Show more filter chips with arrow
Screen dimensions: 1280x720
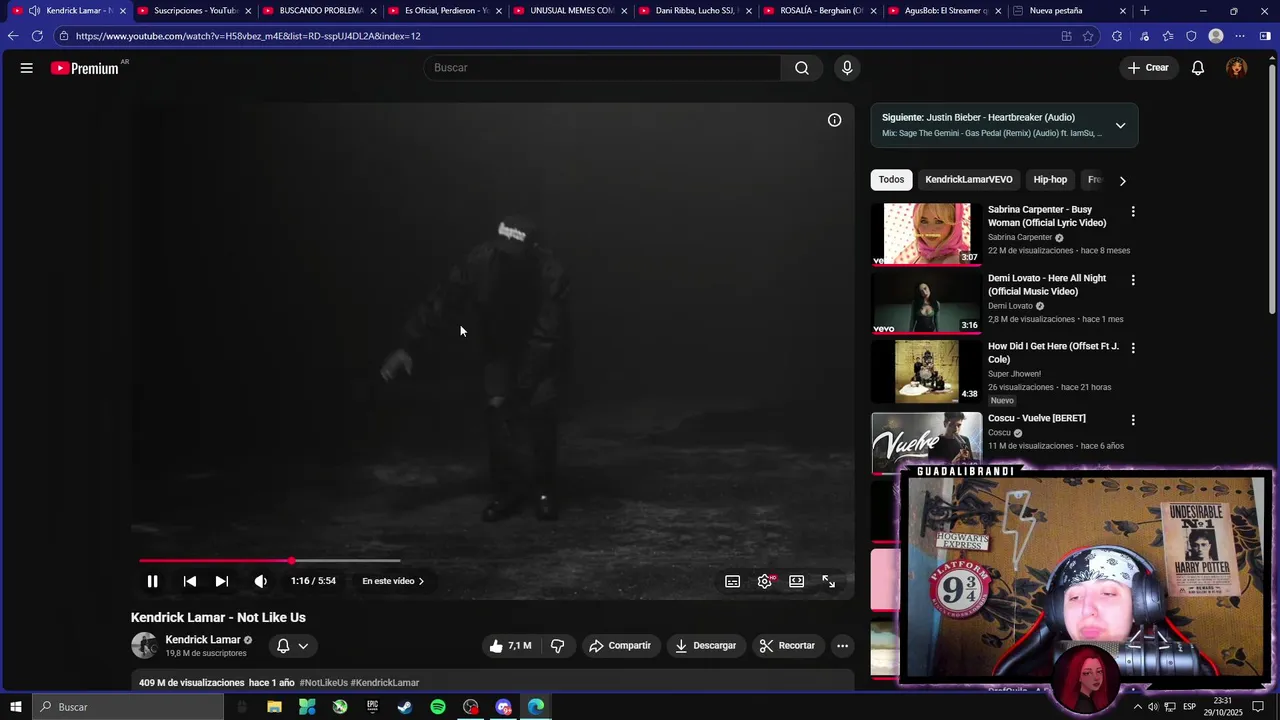tap(1122, 181)
